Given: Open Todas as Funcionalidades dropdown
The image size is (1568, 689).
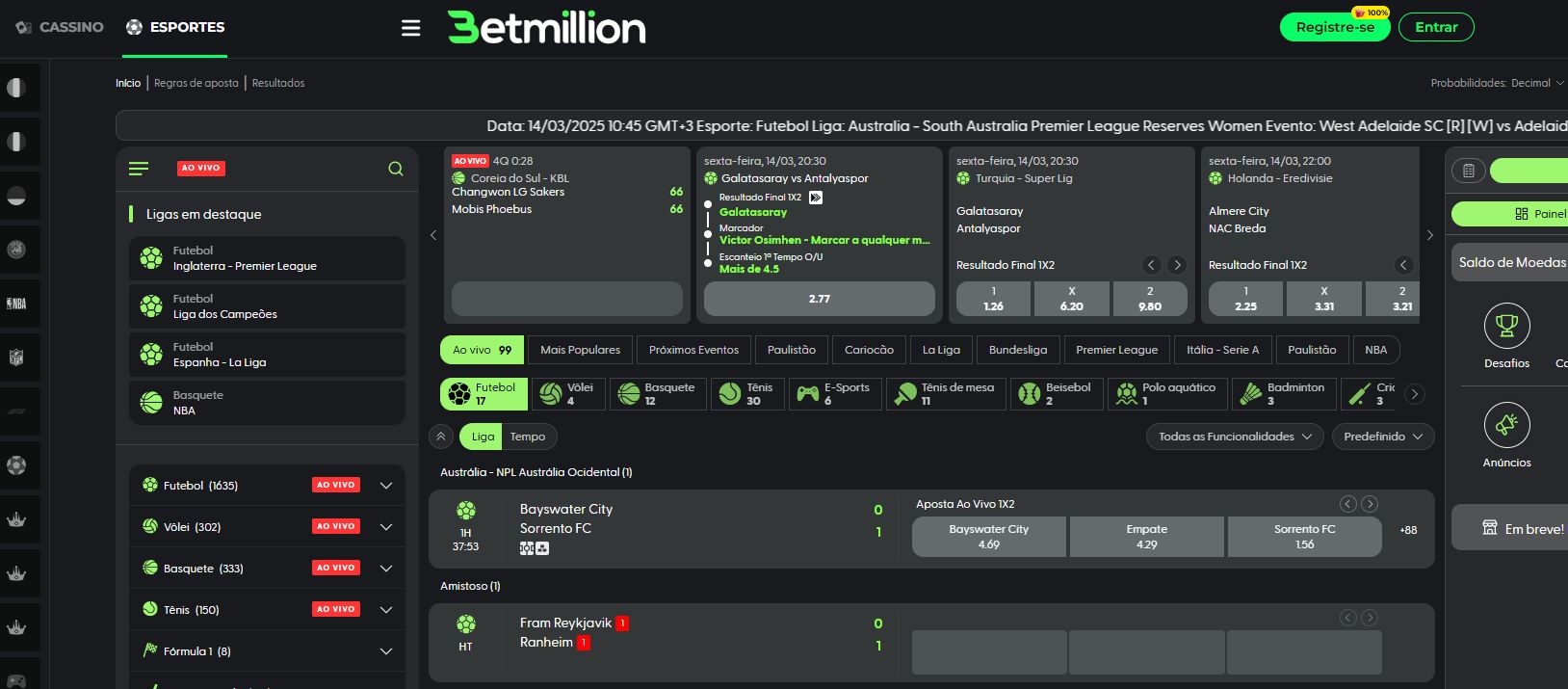Looking at the screenshot, I should (1235, 437).
